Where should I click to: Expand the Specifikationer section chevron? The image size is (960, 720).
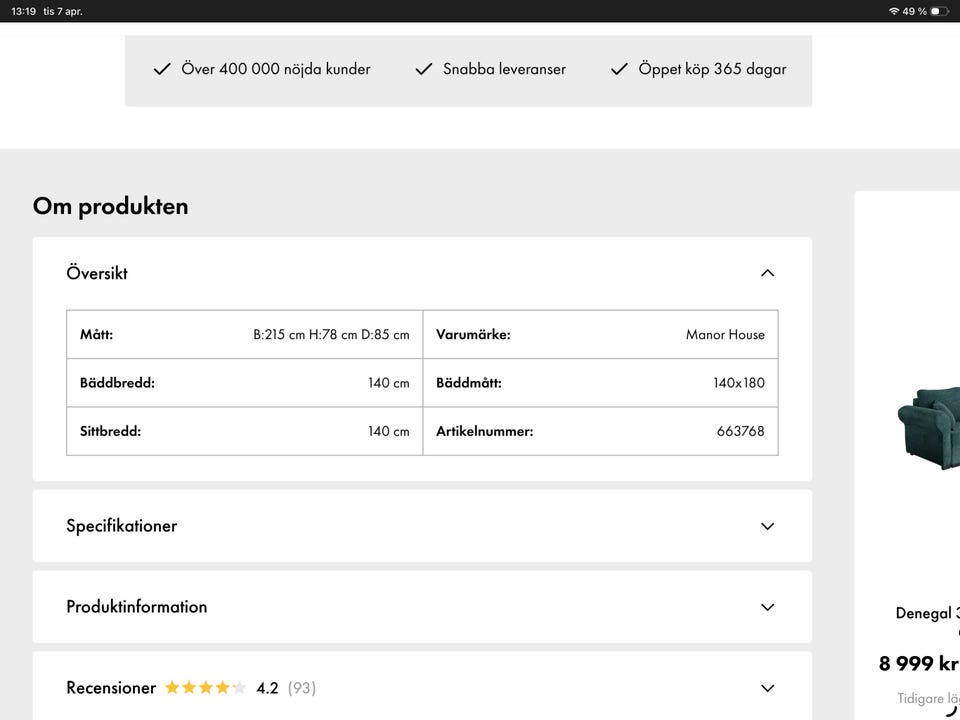click(x=767, y=526)
